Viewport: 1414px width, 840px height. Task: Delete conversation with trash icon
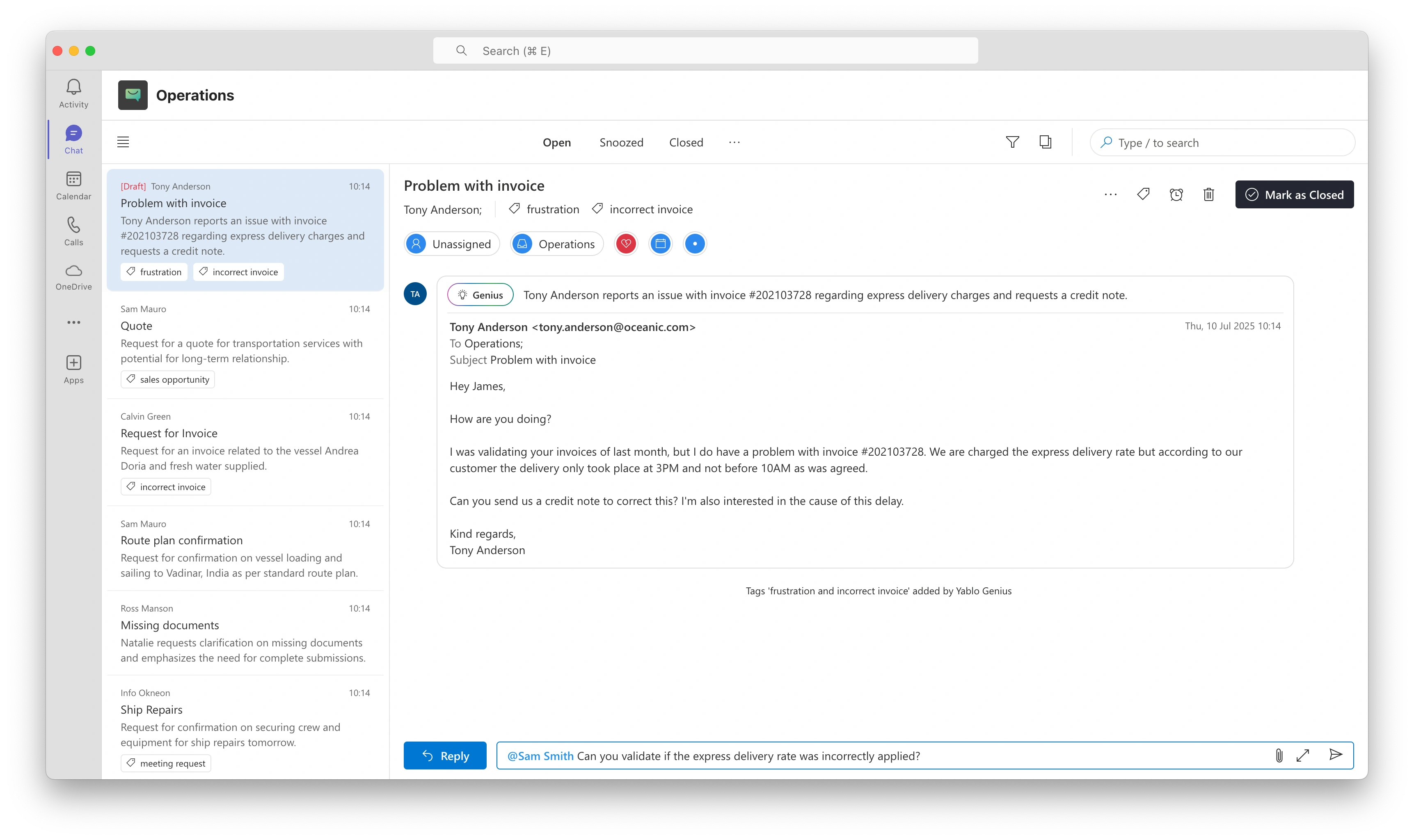point(1208,195)
